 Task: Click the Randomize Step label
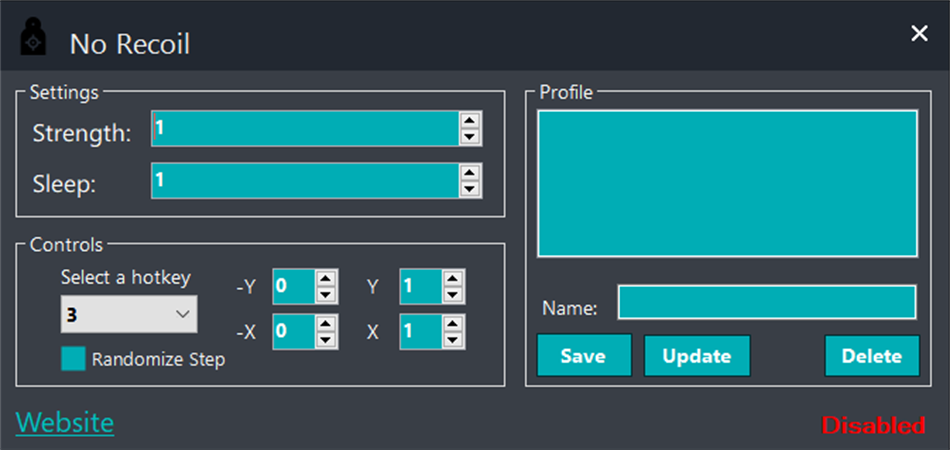(x=159, y=360)
